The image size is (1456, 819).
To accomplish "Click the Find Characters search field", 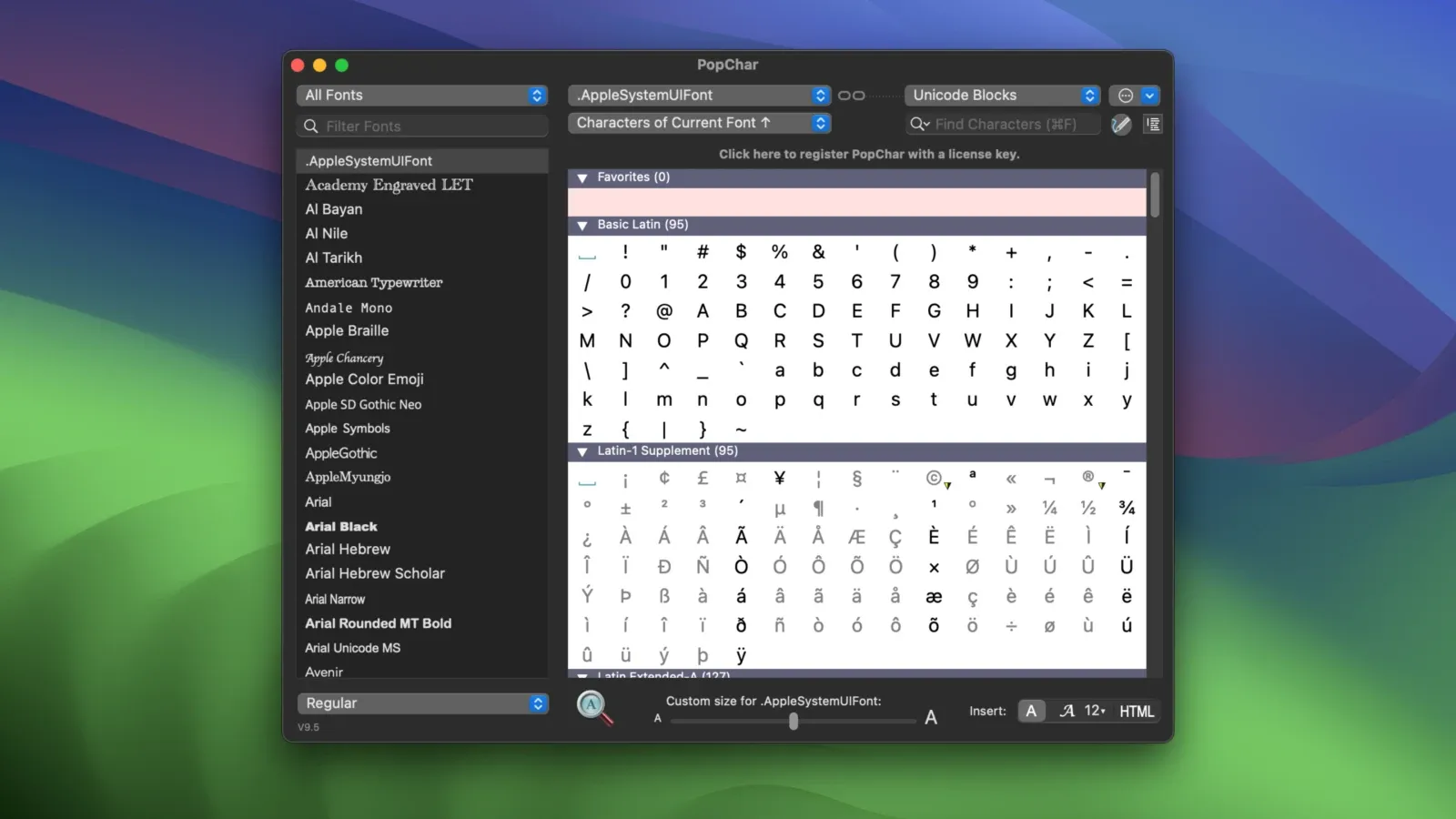I will 1006,125.
